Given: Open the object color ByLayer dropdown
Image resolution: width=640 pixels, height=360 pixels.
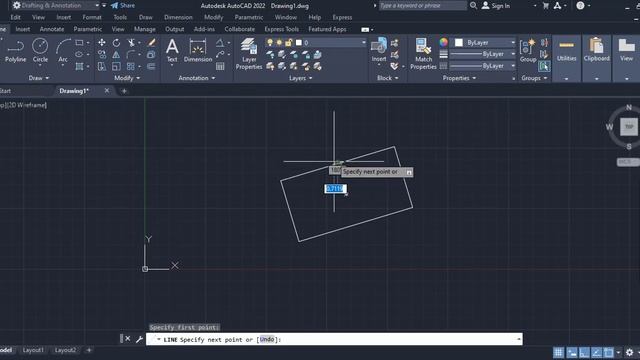Looking at the screenshot, I should tap(513, 42).
